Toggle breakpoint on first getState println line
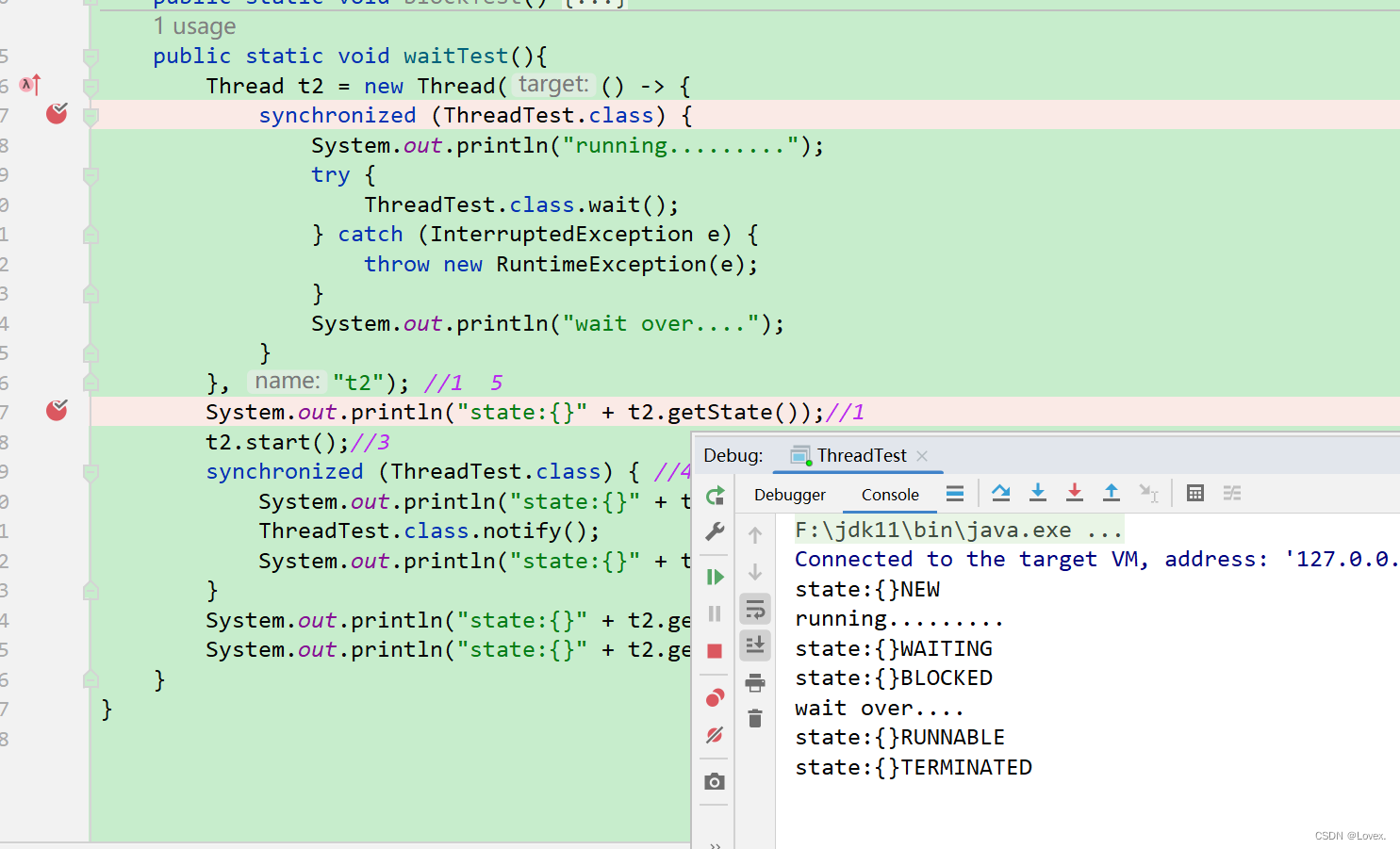The width and height of the screenshot is (1400, 849). pos(57,410)
